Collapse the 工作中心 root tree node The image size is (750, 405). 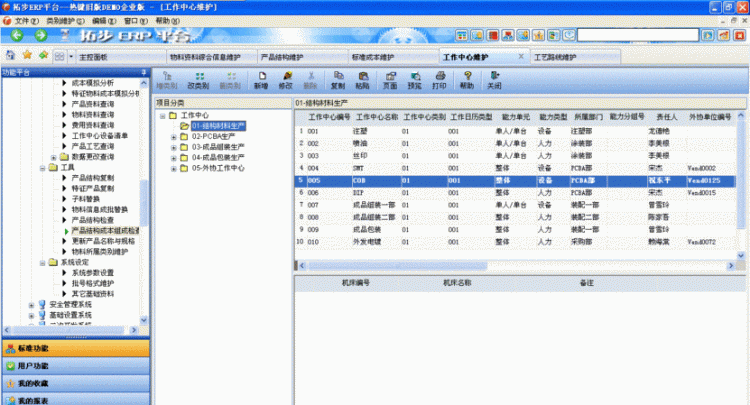click(163, 116)
